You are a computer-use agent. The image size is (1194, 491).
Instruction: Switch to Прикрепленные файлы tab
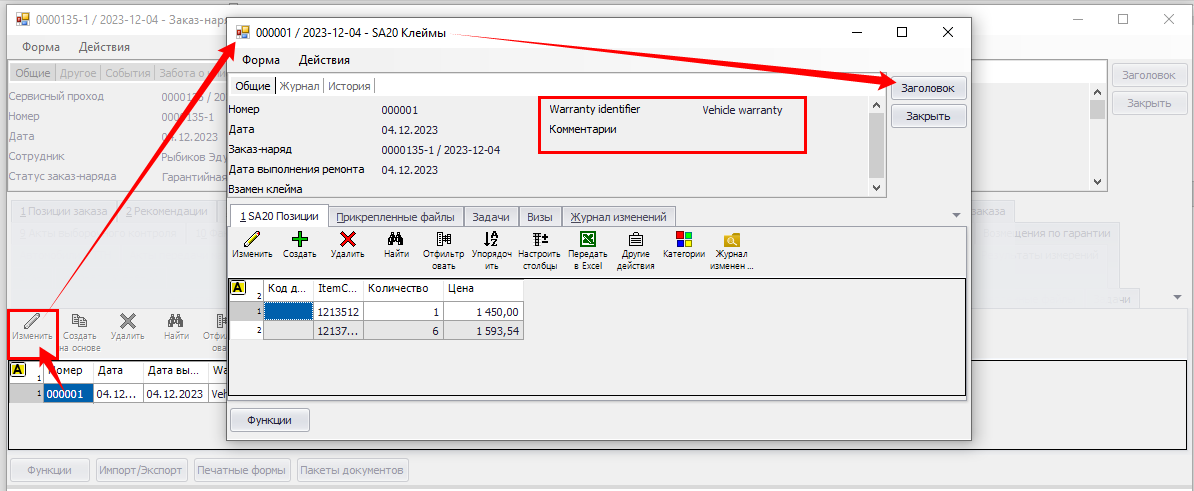pos(395,216)
